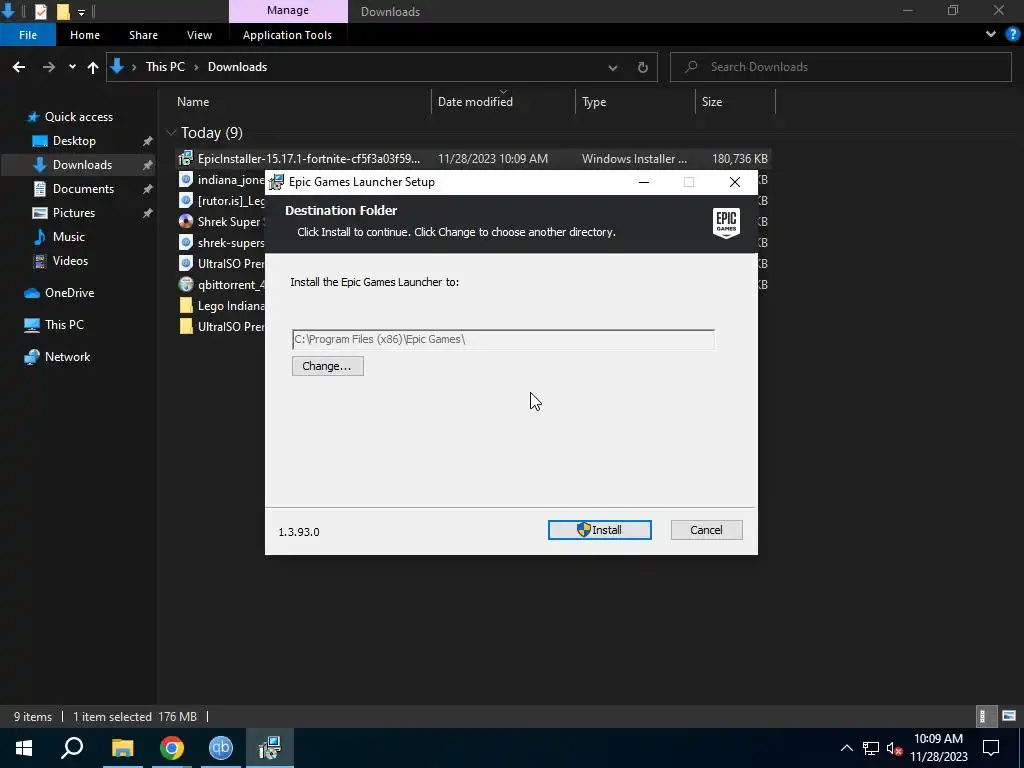
Task: Click the Search Downloads box
Action: click(x=840, y=67)
